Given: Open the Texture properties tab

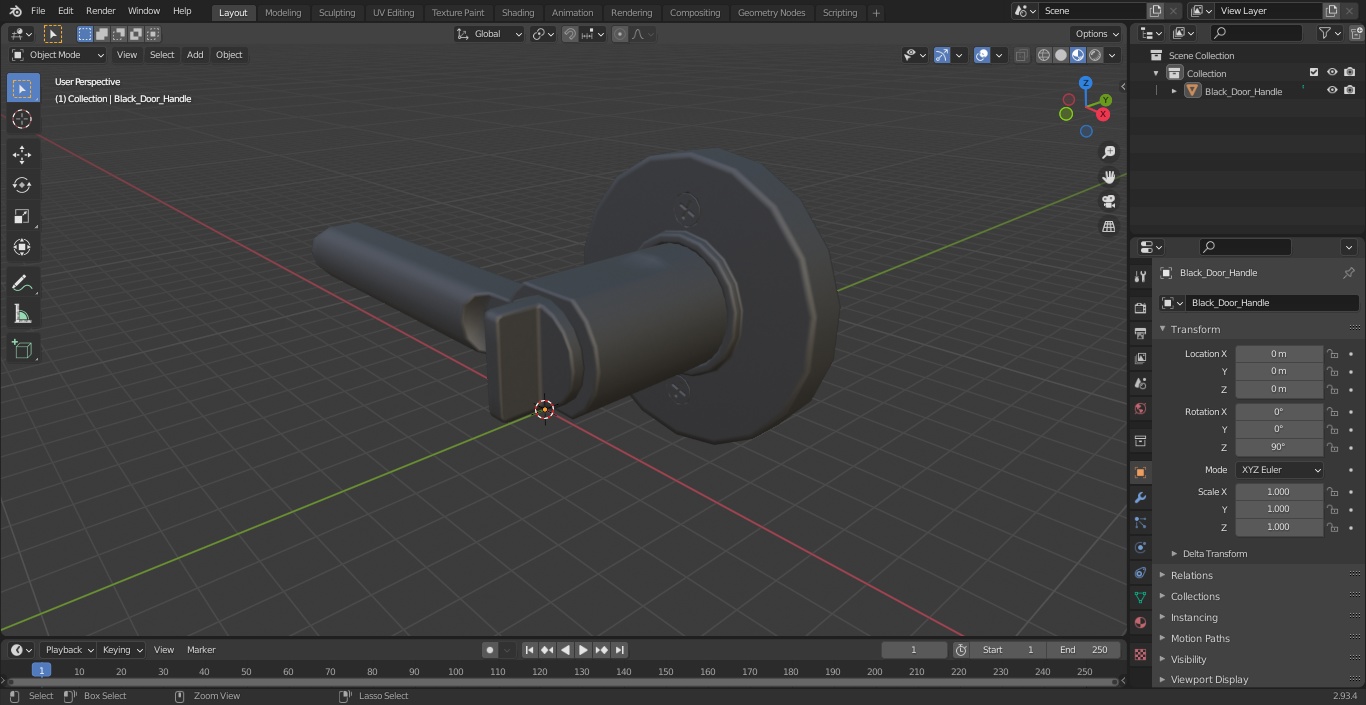Looking at the screenshot, I should pyautogui.click(x=1140, y=654).
